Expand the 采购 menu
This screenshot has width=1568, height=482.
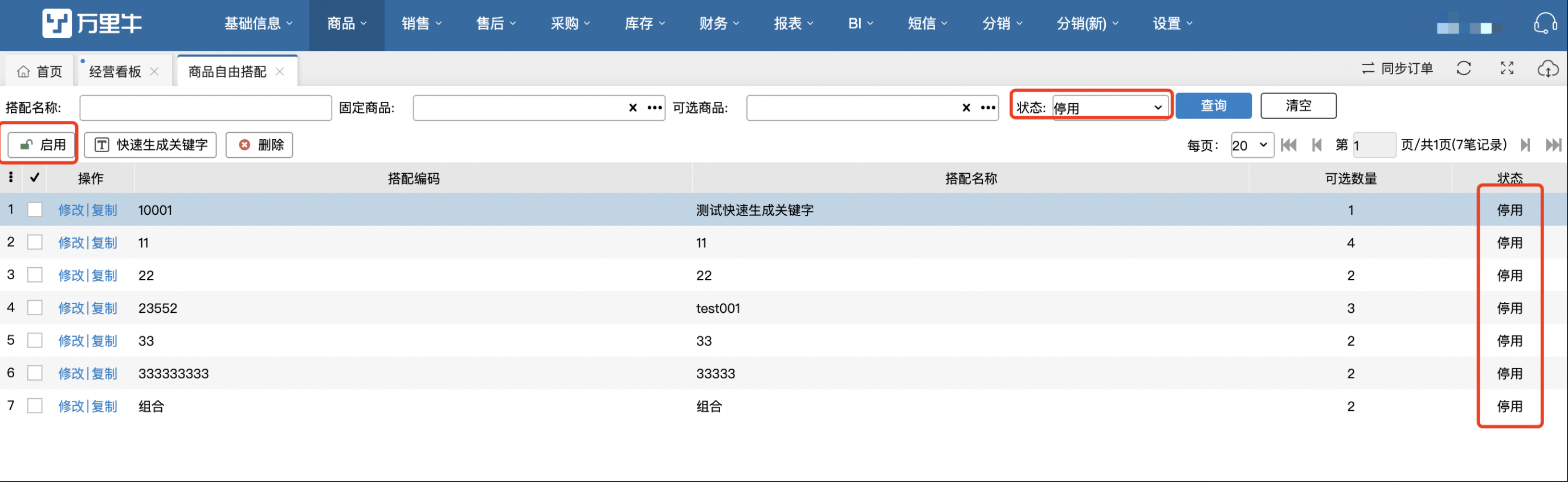(x=570, y=24)
